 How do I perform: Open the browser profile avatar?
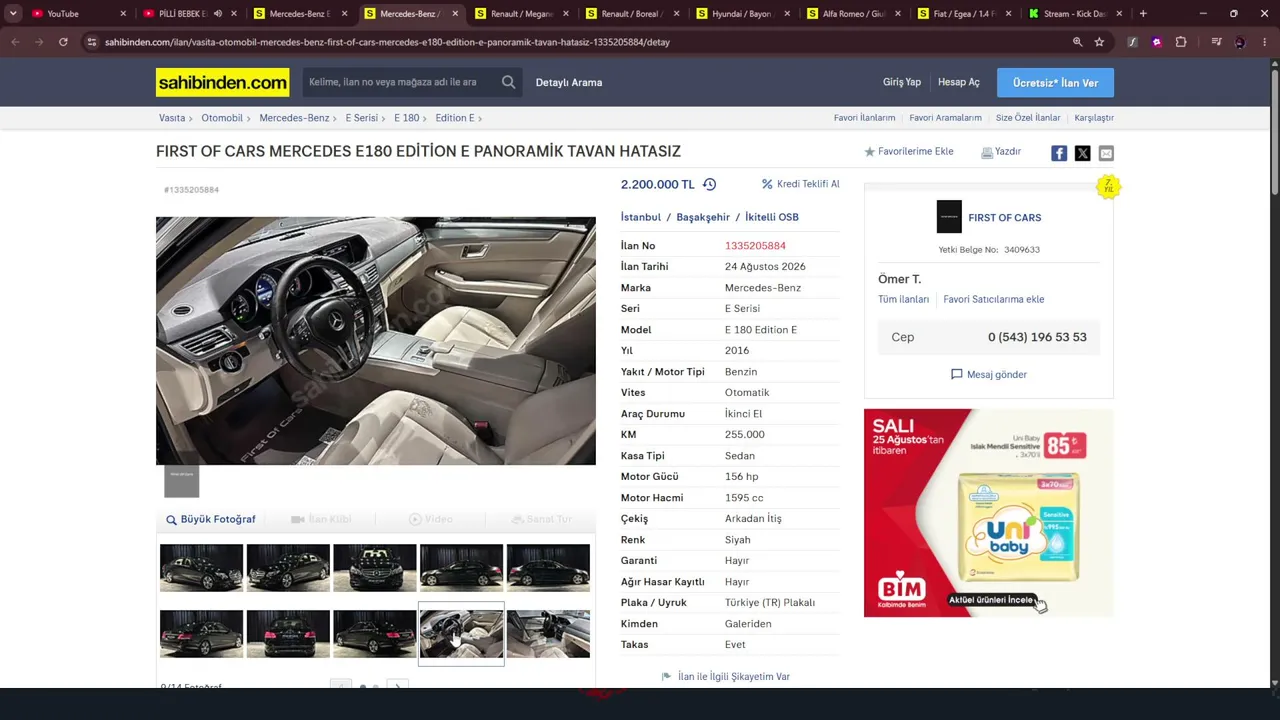tap(1240, 42)
